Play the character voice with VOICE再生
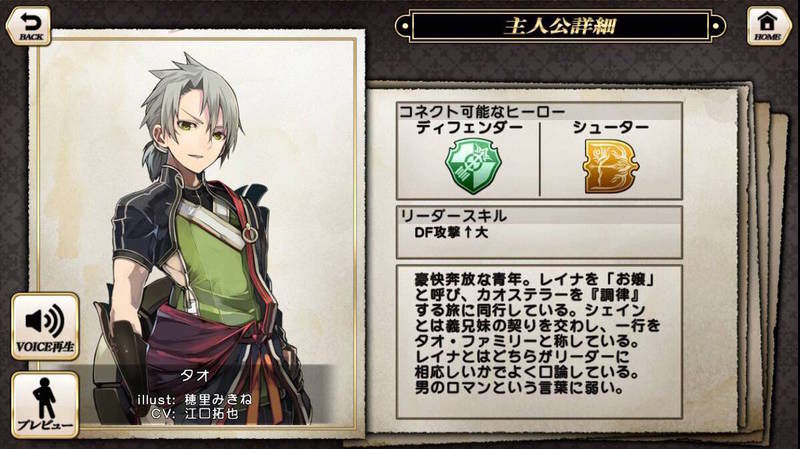The width and height of the screenshot is (800, 449). (45, 327)
